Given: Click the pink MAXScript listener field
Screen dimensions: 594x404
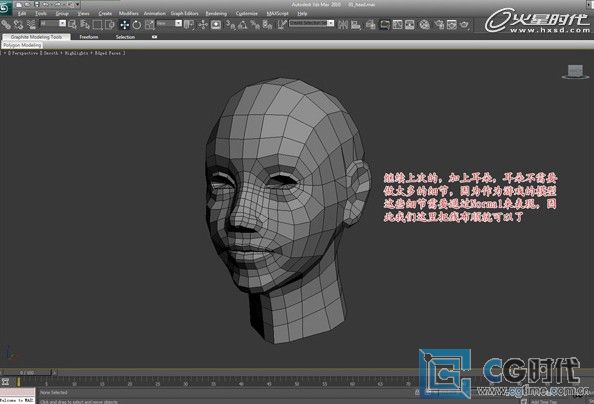Looking at the screenshot, I should tap(18, 392).
